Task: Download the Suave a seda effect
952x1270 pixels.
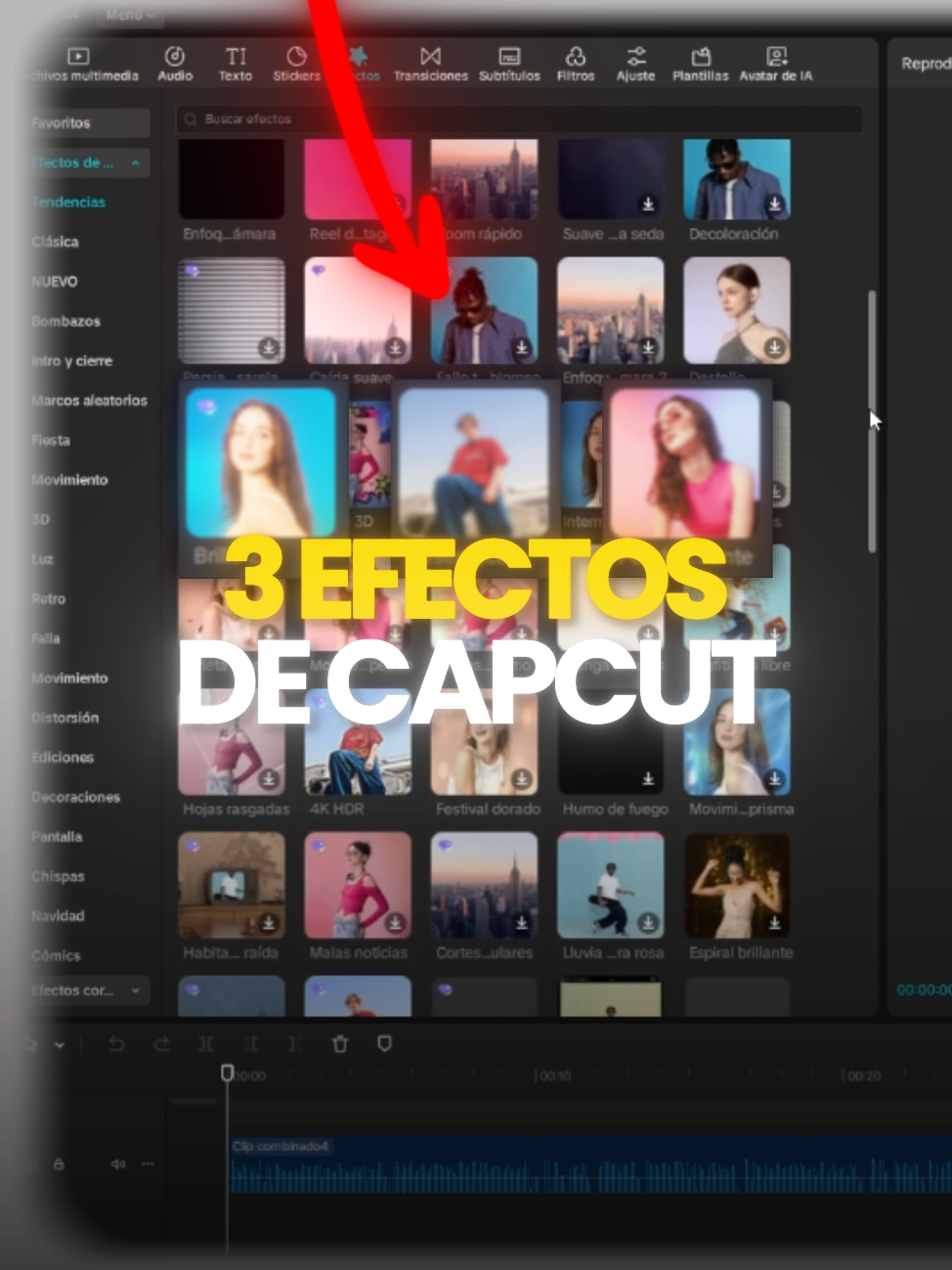Action: (648, 204)
